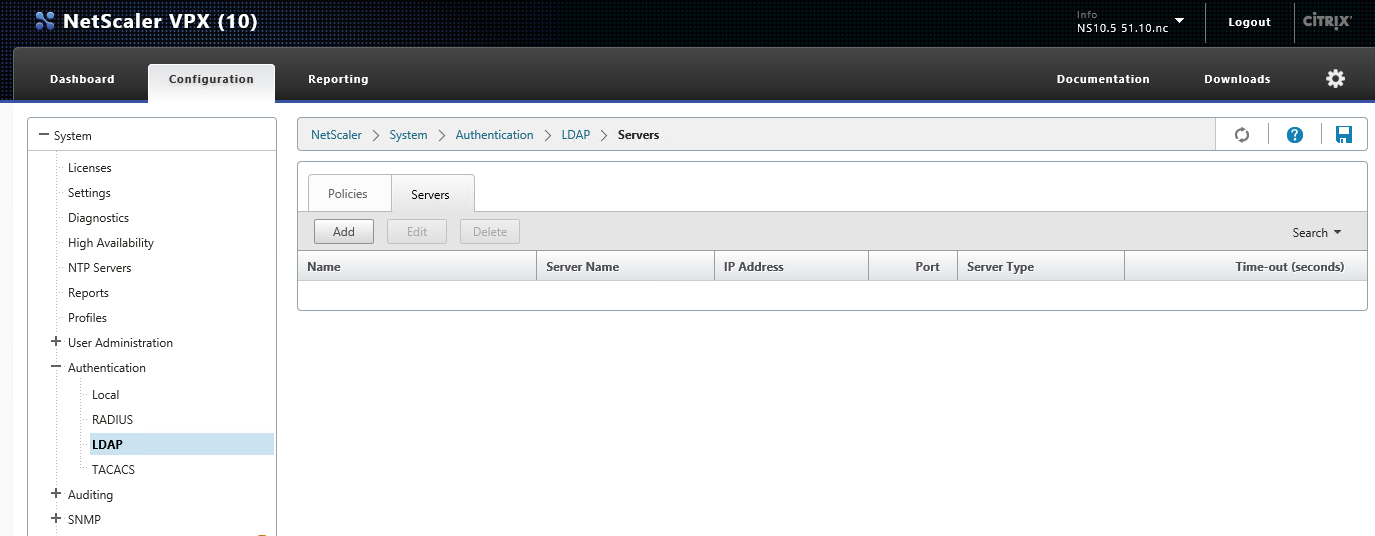This screenshot has height=536, width=1375.
Task: Open the Reporting tab
Action: (x=338, y=79)
